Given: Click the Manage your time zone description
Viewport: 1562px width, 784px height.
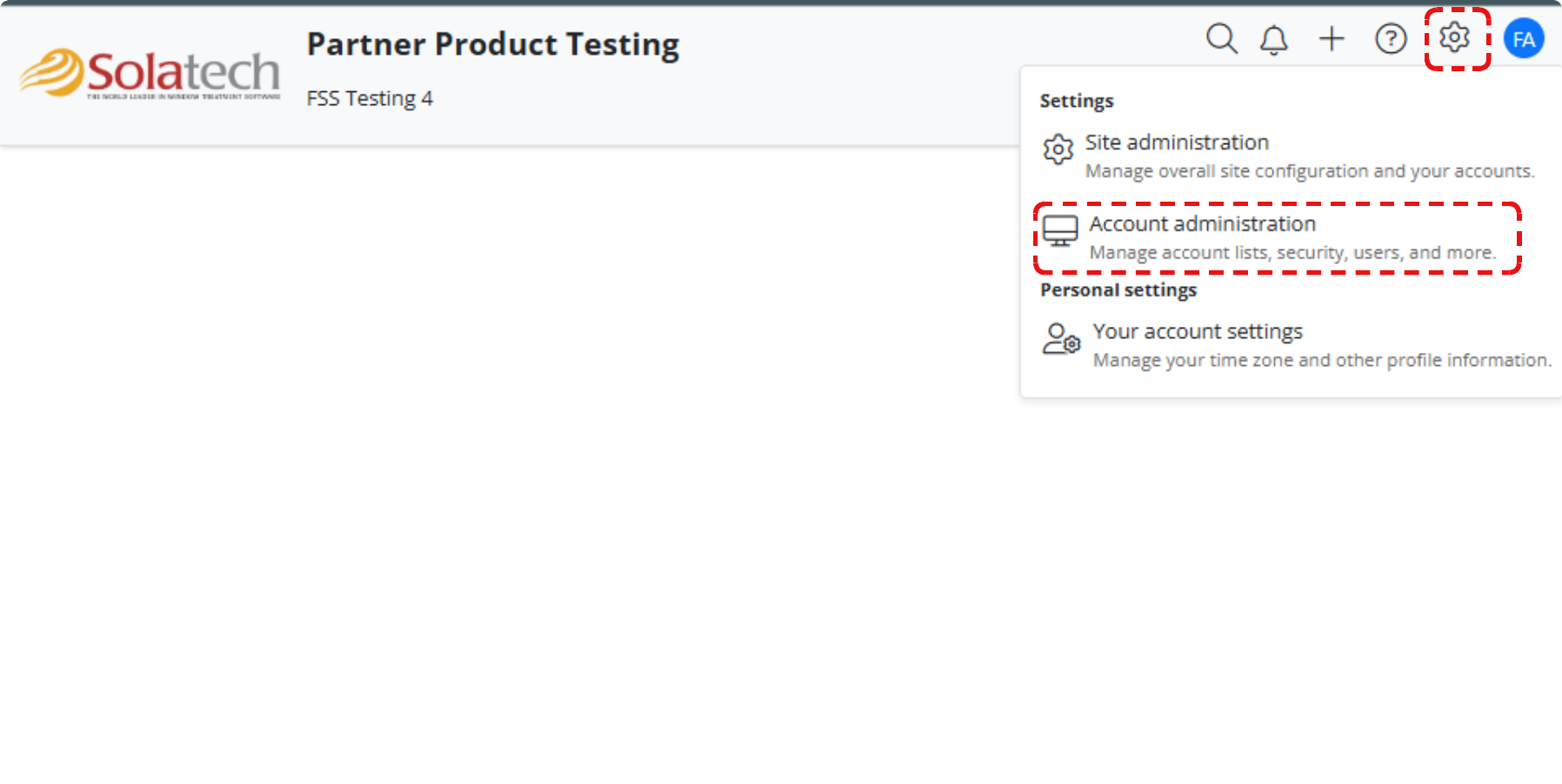Looking at the screenshot, I should tap(1321, 359).
